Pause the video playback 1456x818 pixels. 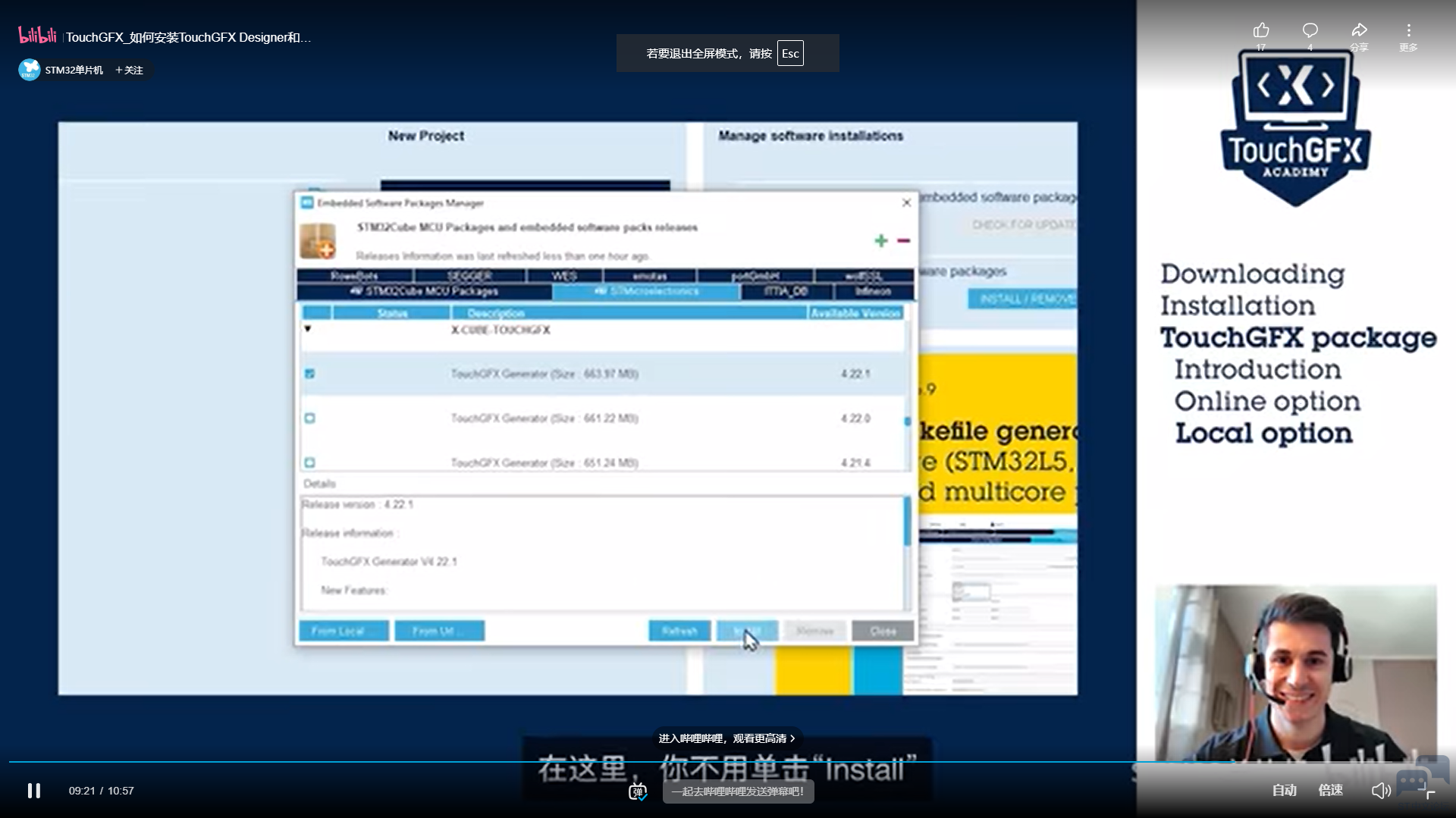(34, 791)
